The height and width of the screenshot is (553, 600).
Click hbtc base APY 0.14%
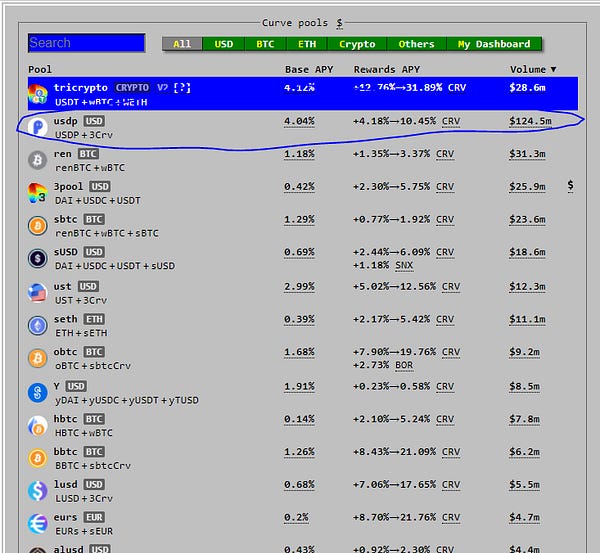[299, 419]
